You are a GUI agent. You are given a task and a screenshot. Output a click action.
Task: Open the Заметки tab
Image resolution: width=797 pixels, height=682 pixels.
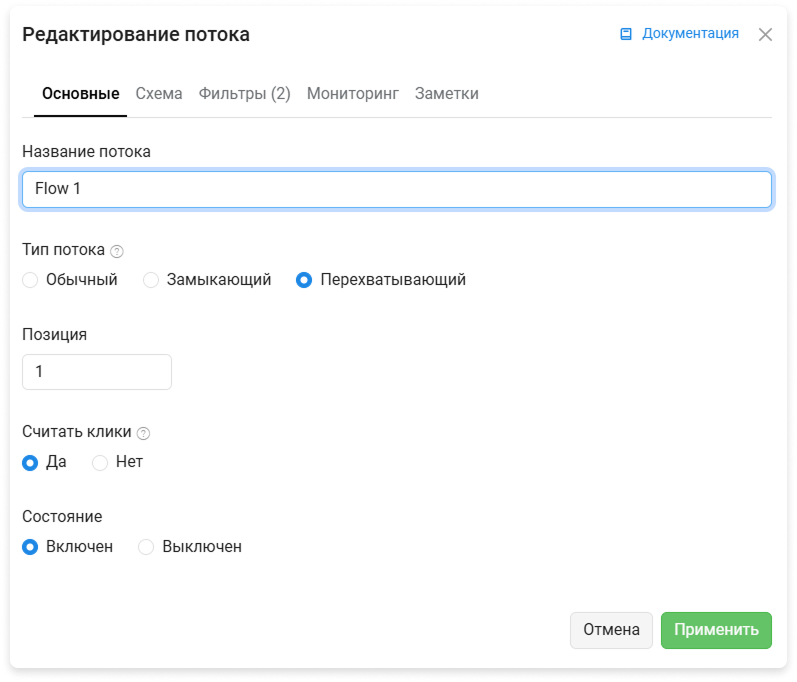pyautogui.click(x=447, y=94)
